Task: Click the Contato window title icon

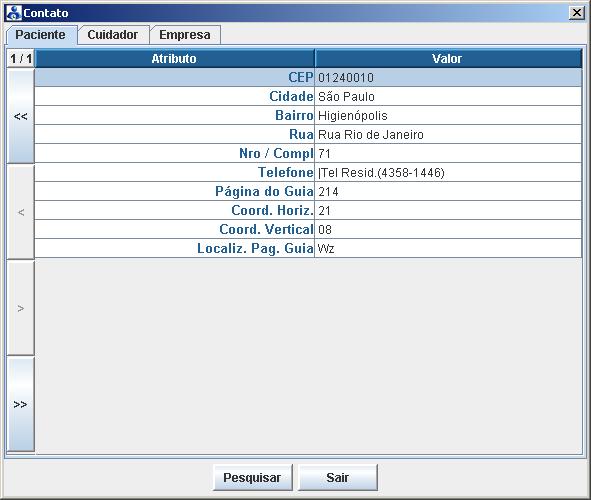Action: pos(14,13)
